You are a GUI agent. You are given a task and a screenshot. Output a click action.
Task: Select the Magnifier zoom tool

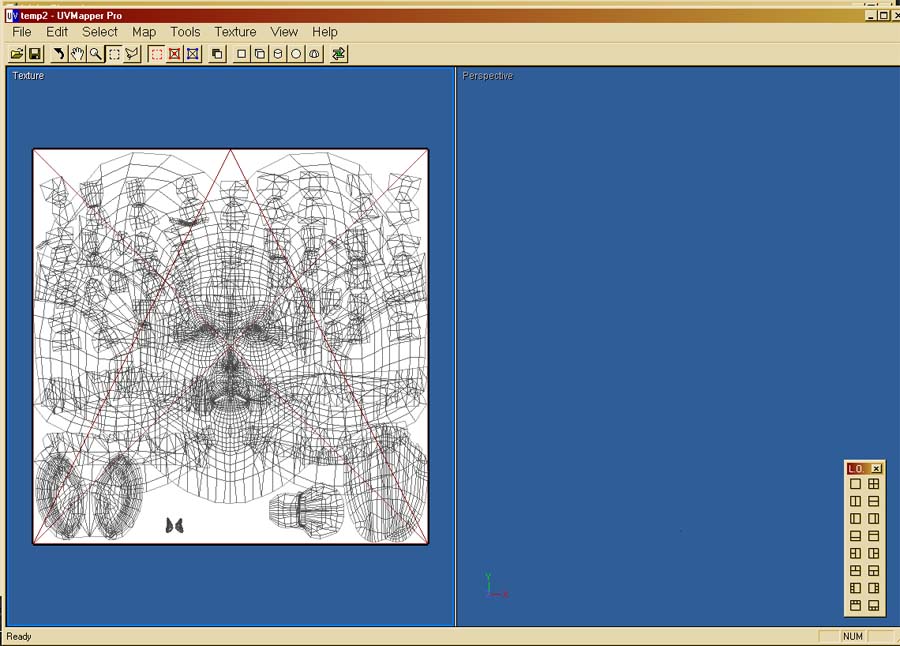pyautogui.click(x=95, y=53)
